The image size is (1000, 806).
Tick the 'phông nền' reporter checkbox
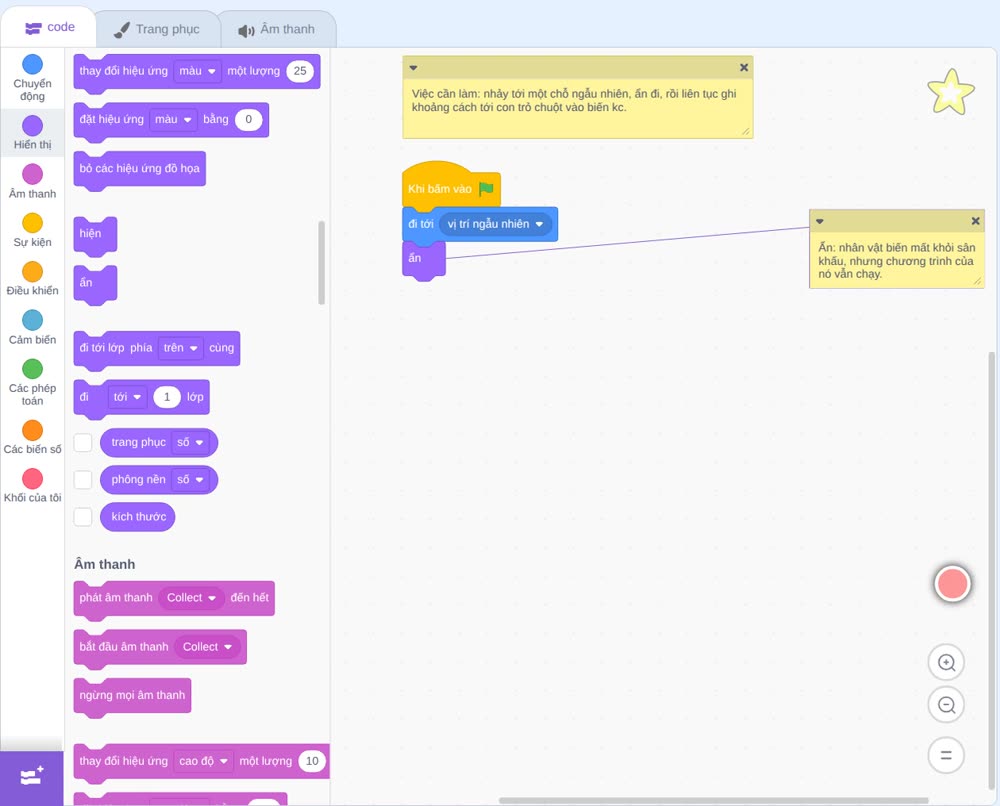[x=83, y=480]
